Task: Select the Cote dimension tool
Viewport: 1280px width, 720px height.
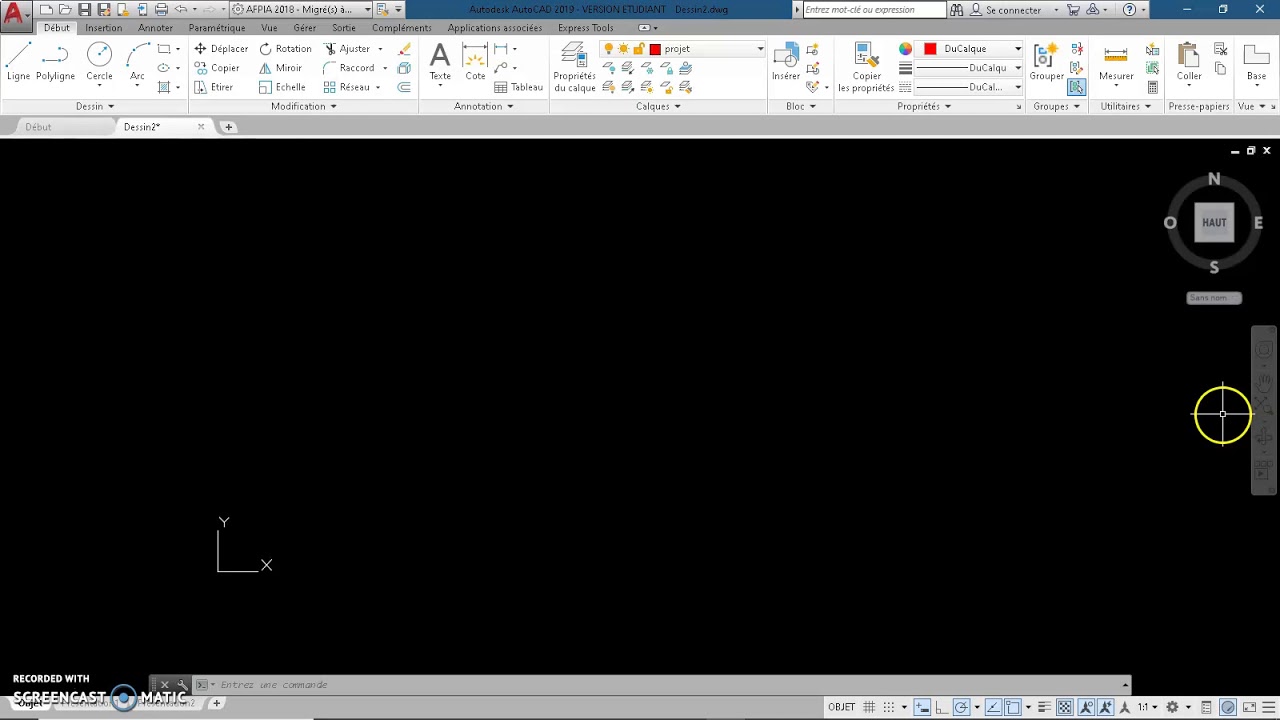Action: click(x=475, y=62)
